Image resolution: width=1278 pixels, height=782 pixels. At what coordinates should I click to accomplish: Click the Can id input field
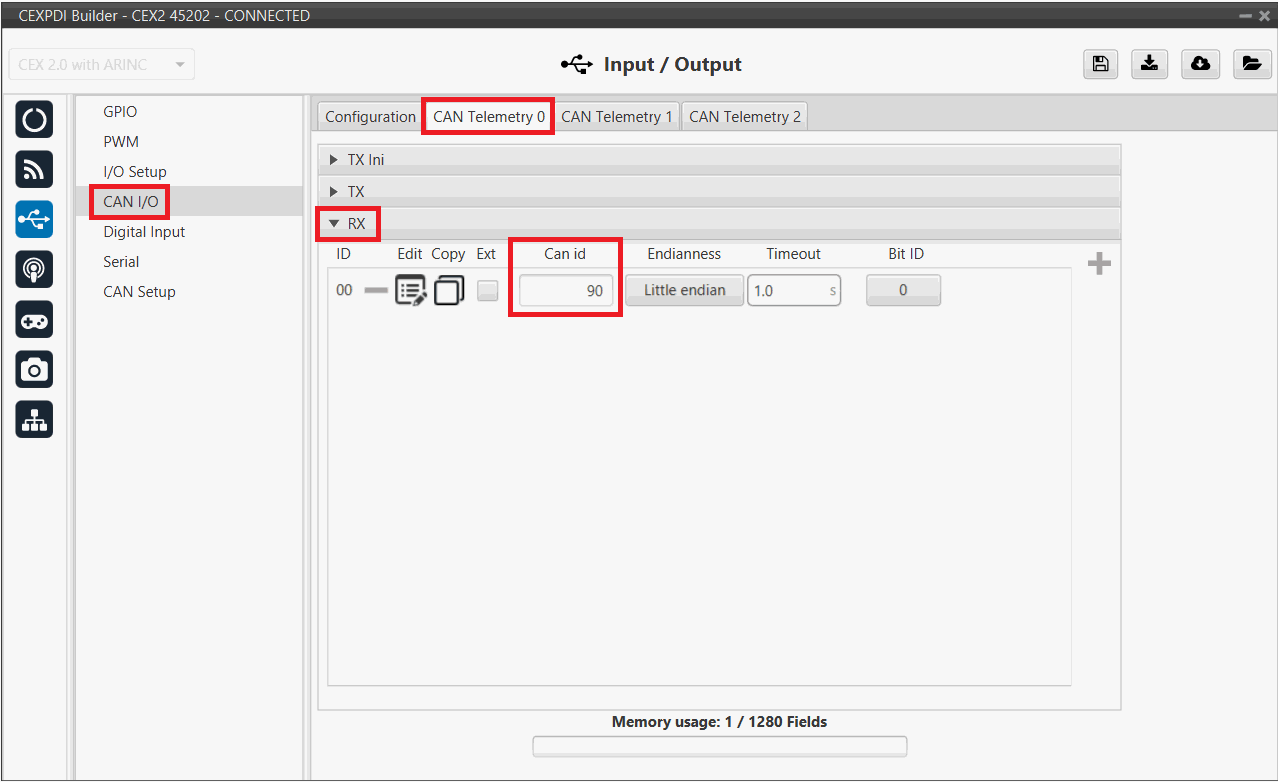click(565, 291)
